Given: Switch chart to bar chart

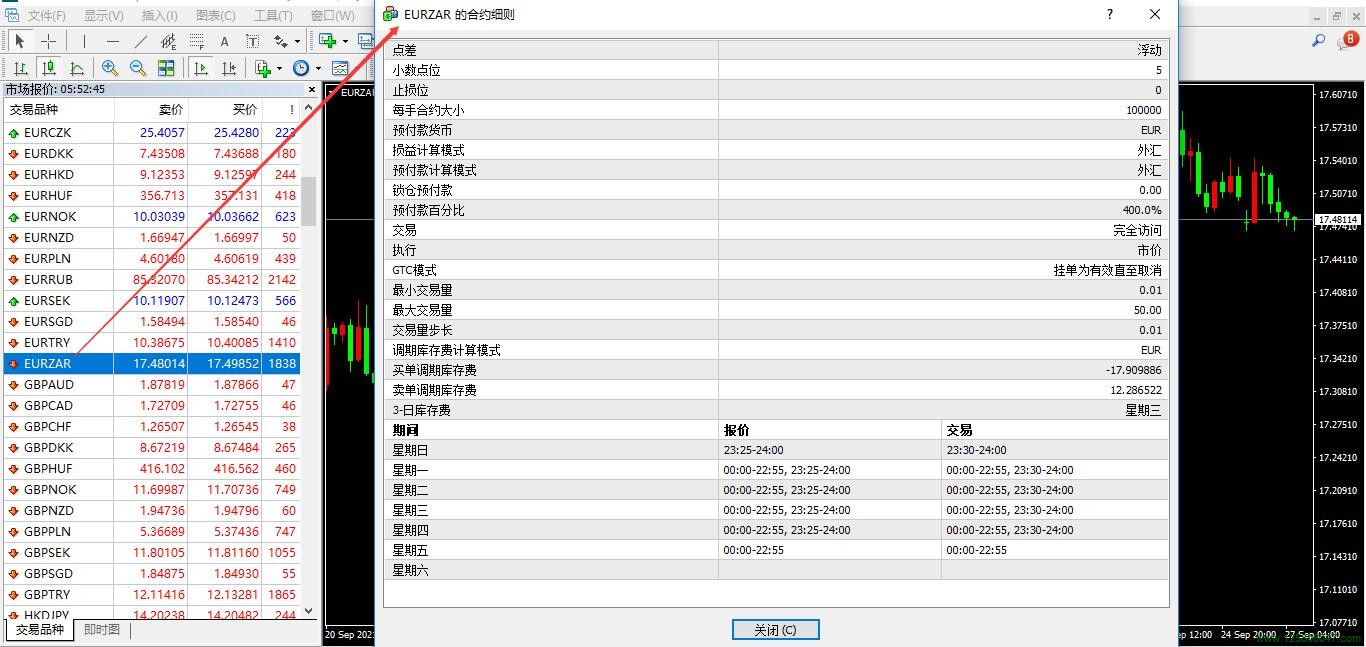Looking at the screenshot, I should (x=20, y=68).
